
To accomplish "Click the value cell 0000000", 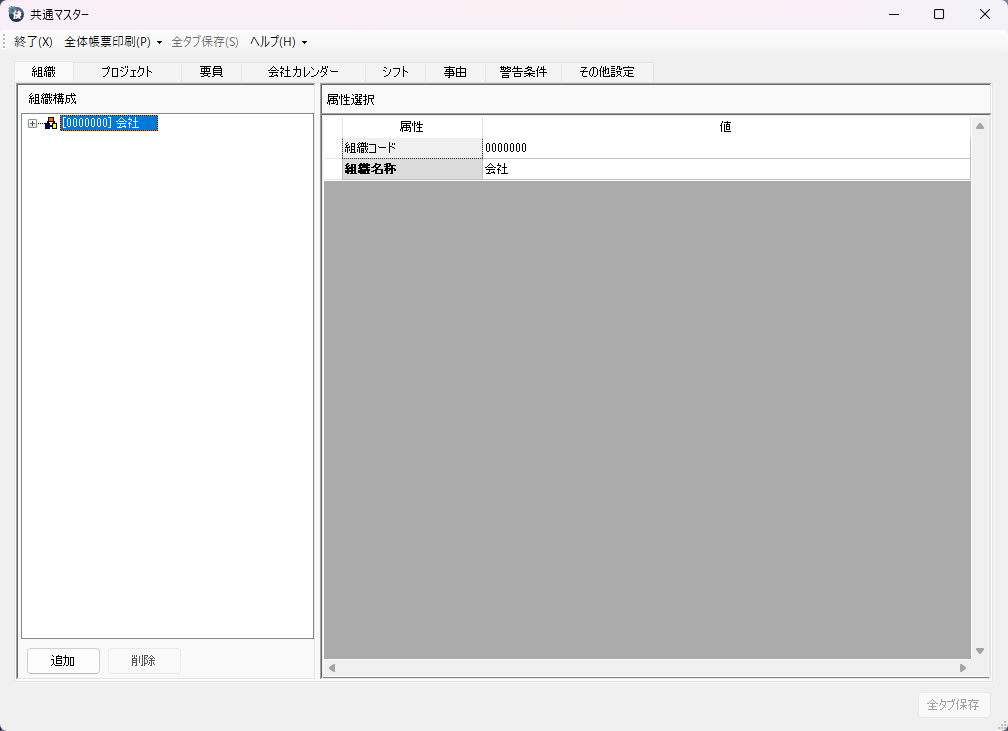I will [726, 148].
